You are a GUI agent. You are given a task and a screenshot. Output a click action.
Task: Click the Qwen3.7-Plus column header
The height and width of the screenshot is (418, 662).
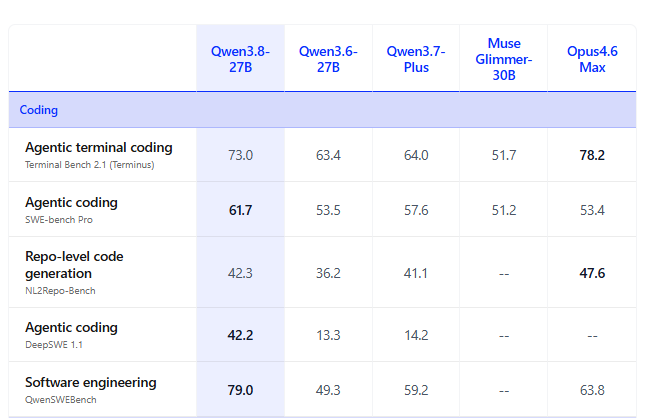(416, 59)
